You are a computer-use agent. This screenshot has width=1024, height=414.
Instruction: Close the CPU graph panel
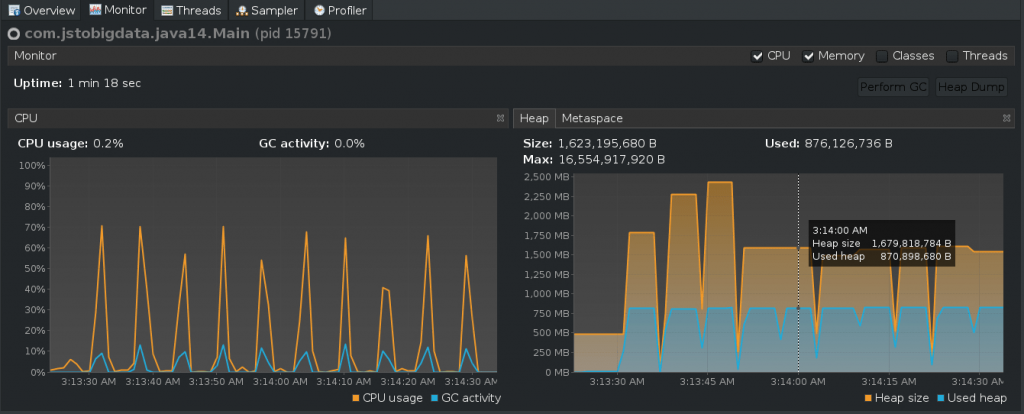[x=500, y=118]
